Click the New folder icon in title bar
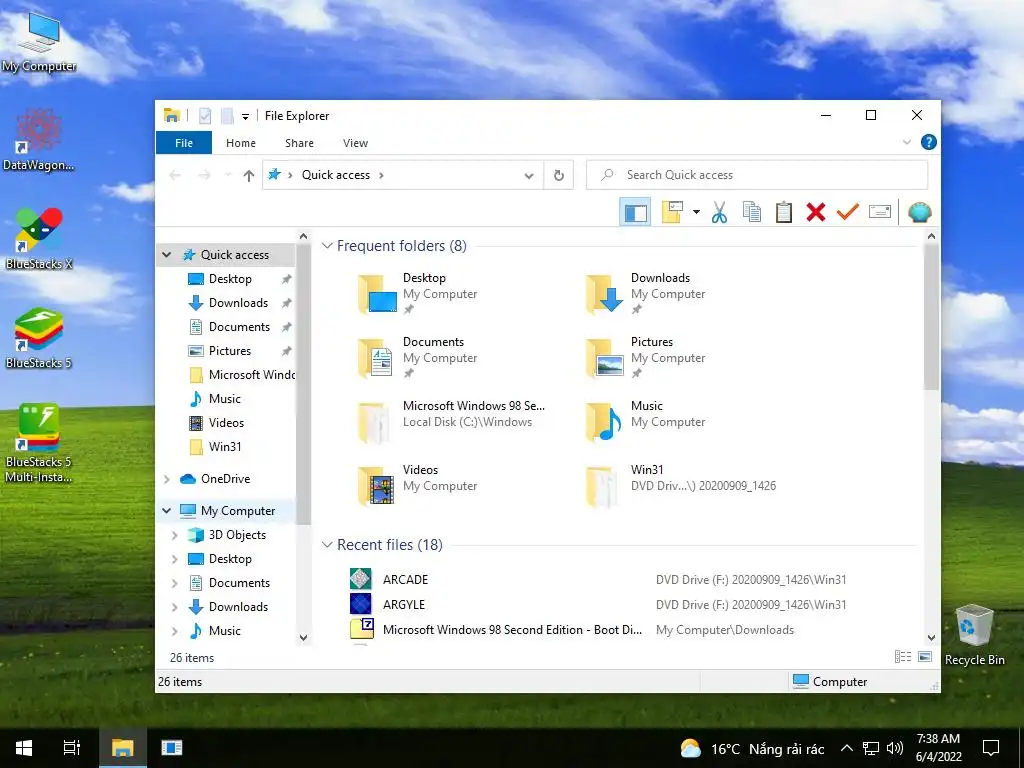The height and width of the screenshot is (768, 1024). pos(227,116)
